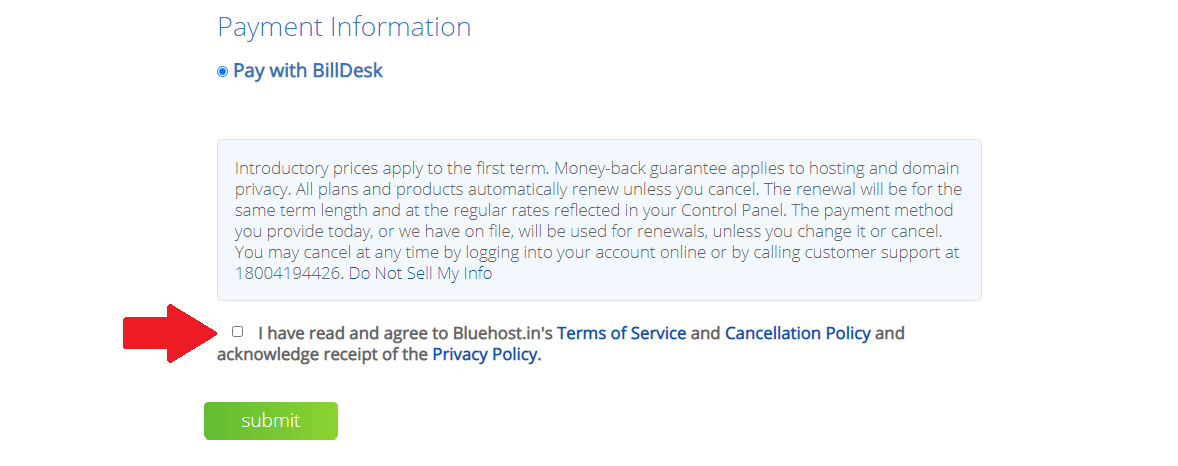Click the "Pay with BillDesk" label text
Screen dimensions: 1178x466
tap(308, 71)
